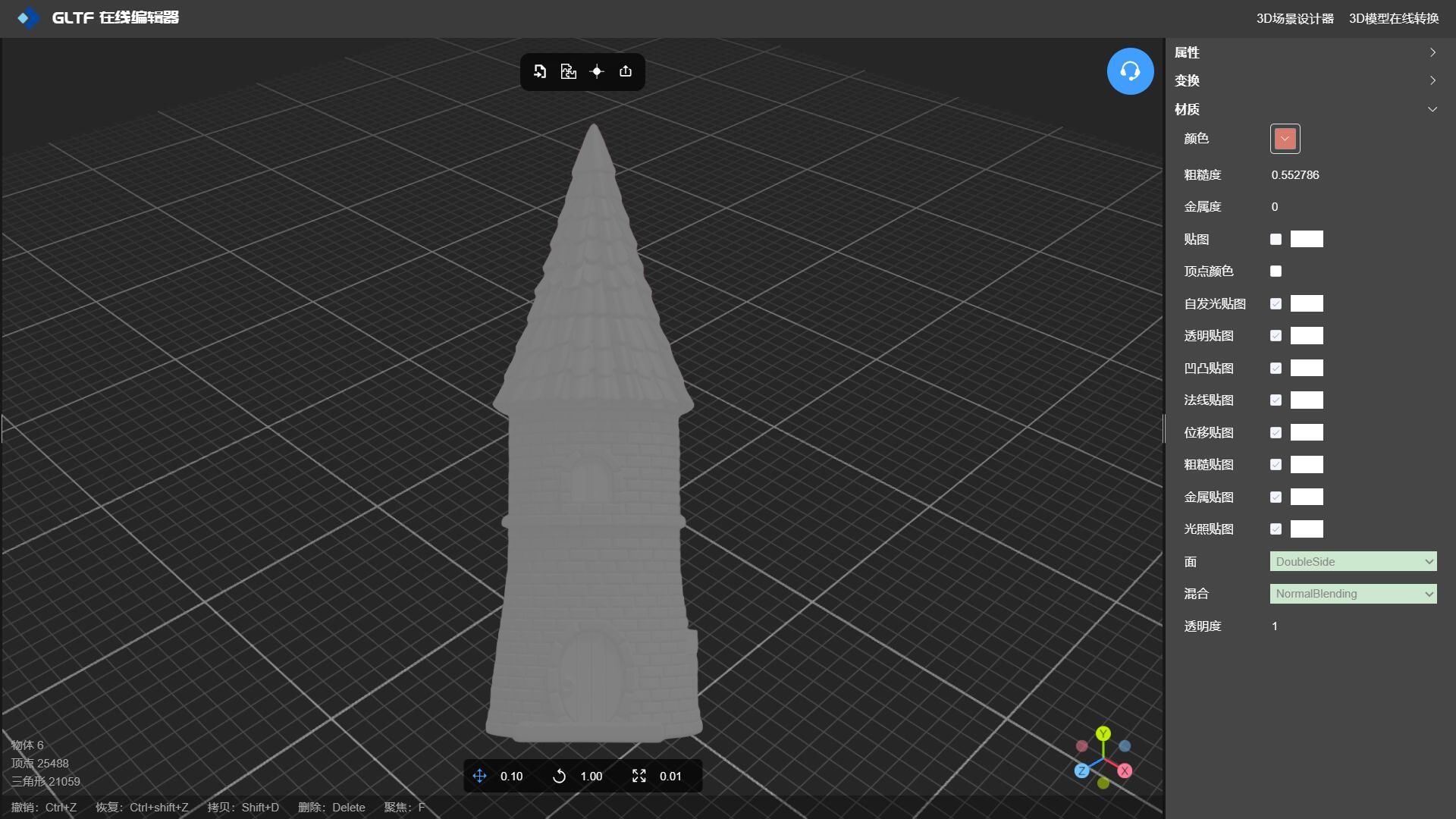The height and width of the screenshot is (819, 1456).
Task: Click the 三角形 21059 stats text
Action: click(45, 781)
